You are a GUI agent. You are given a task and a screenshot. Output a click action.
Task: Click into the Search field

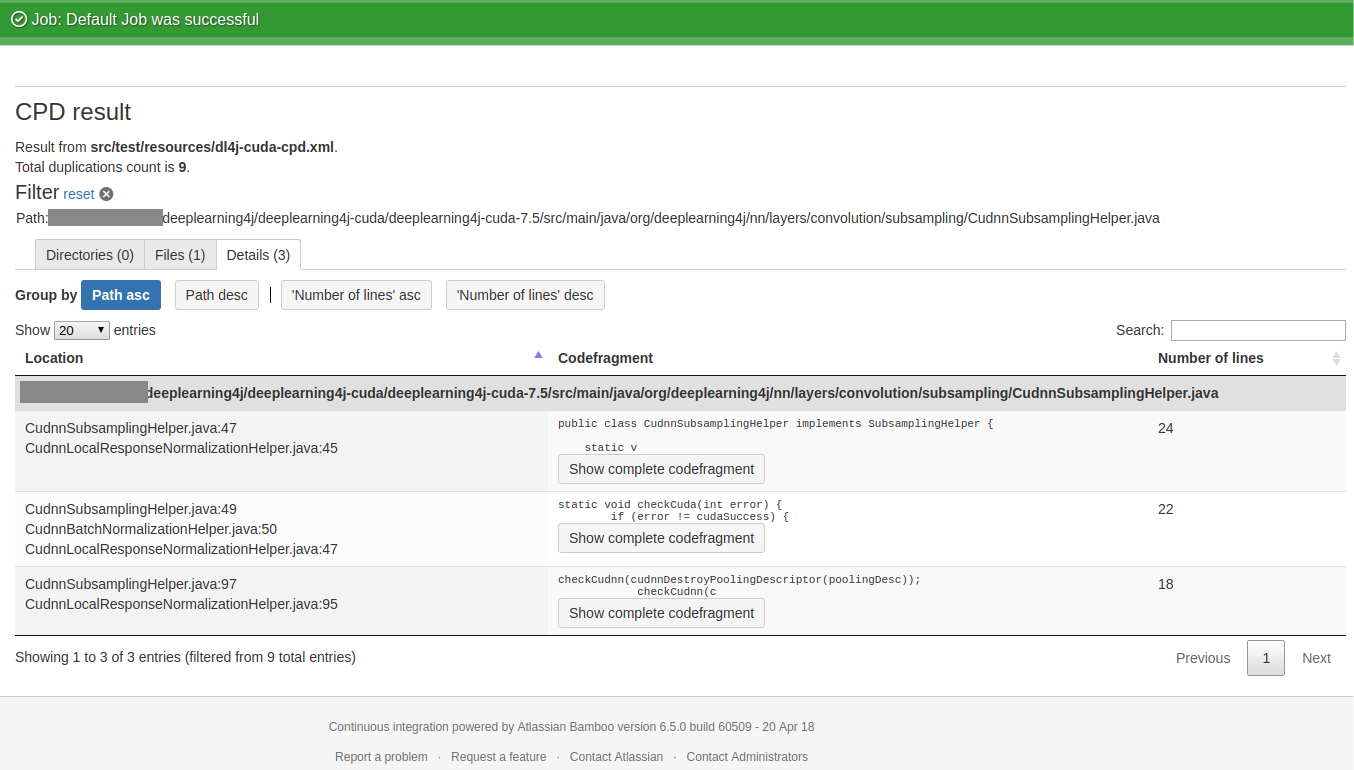click(1257, 329)
